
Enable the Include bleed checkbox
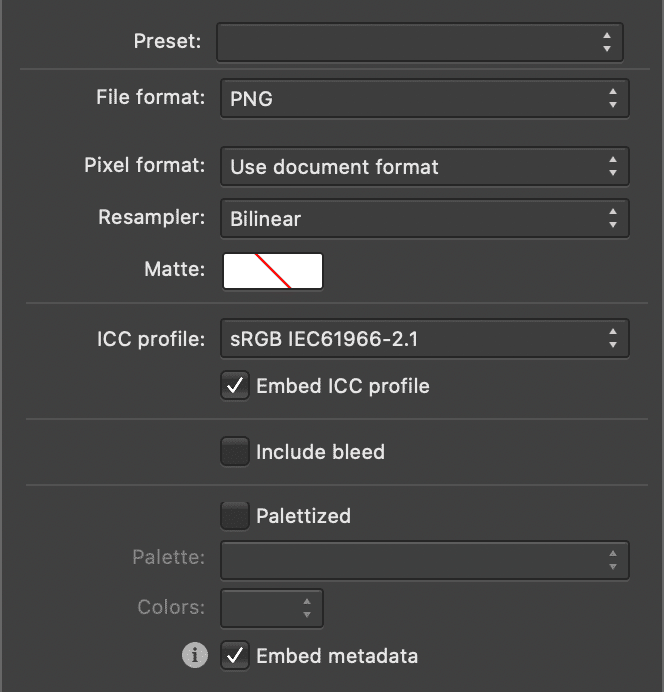click(235, 452)
